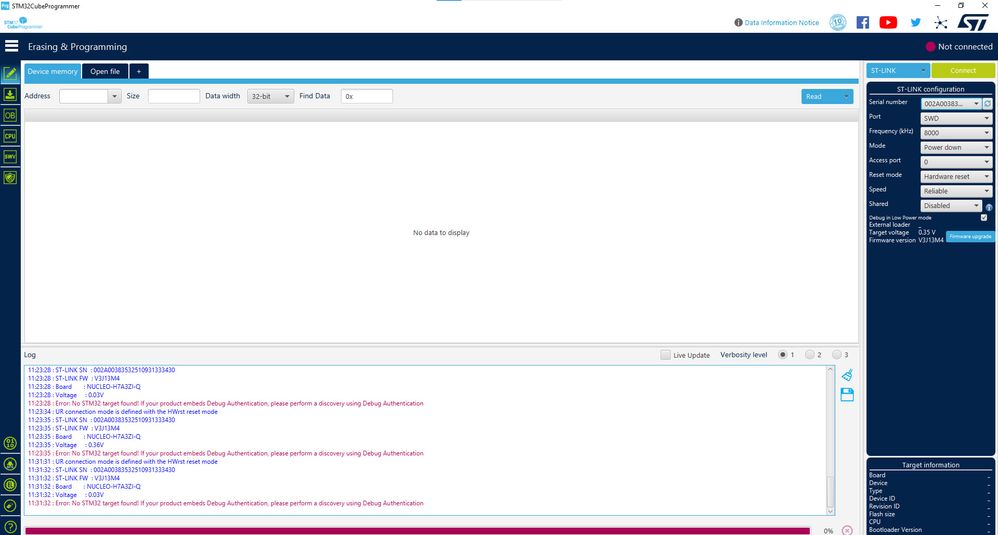The width and height of the screenshot is (998, 535).
Task: Open the shield security panel icon
Action: pyautogui.click(x=10, y=177)
